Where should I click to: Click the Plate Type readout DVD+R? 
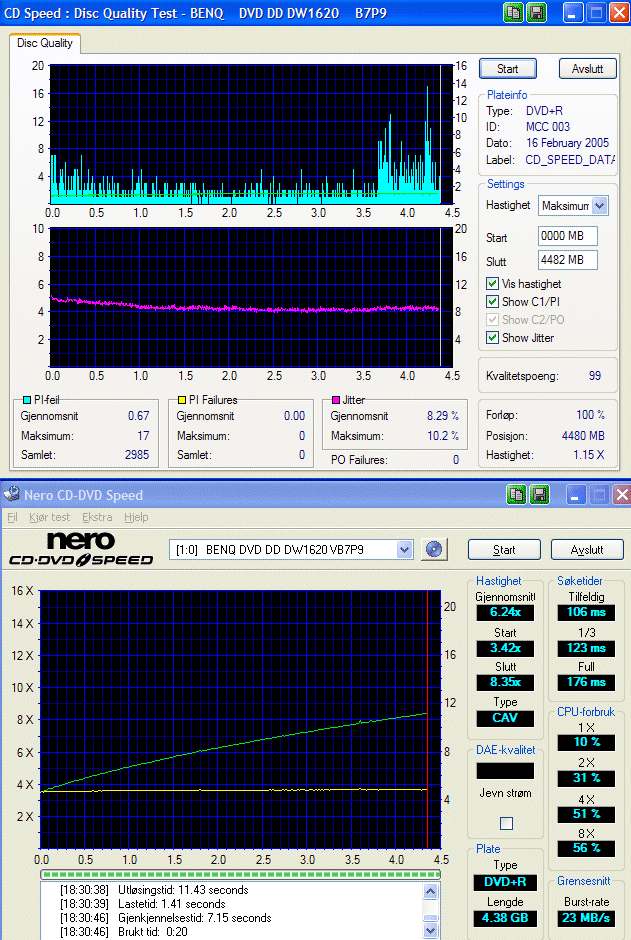[505, 882]
